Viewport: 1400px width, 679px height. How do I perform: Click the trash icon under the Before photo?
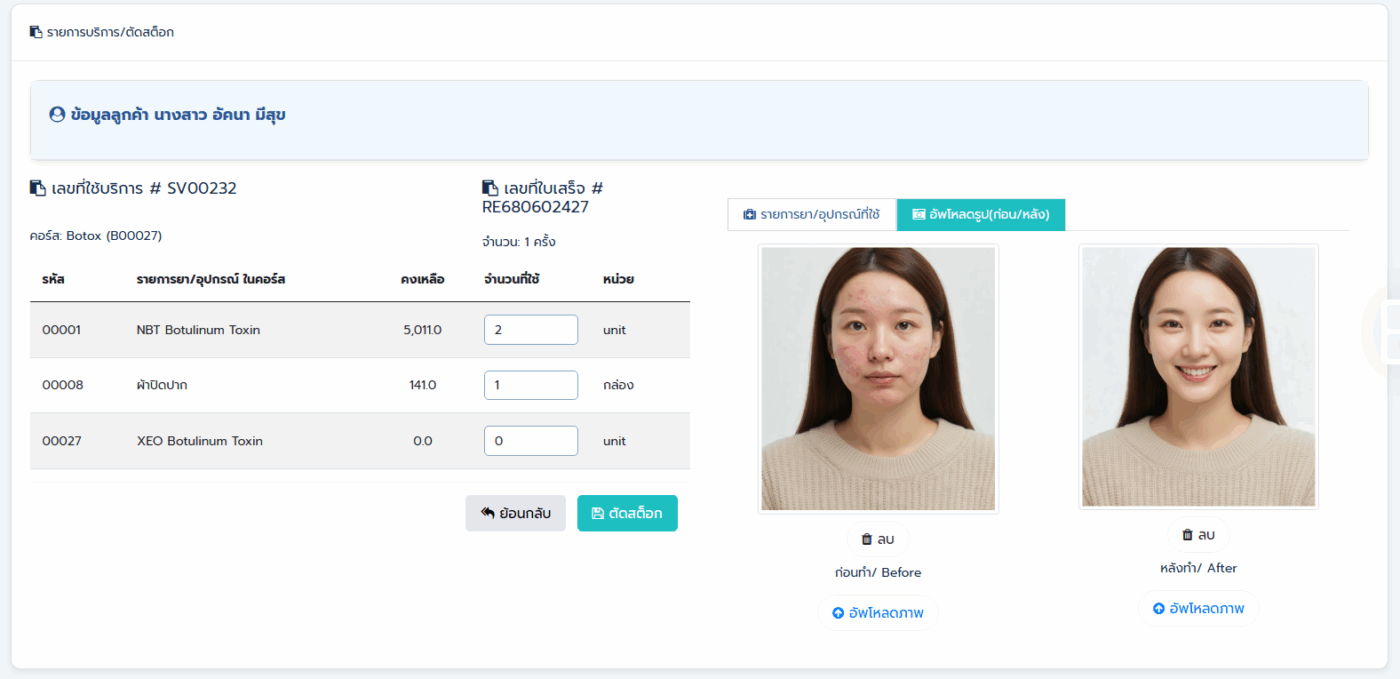tap(867, 539)
